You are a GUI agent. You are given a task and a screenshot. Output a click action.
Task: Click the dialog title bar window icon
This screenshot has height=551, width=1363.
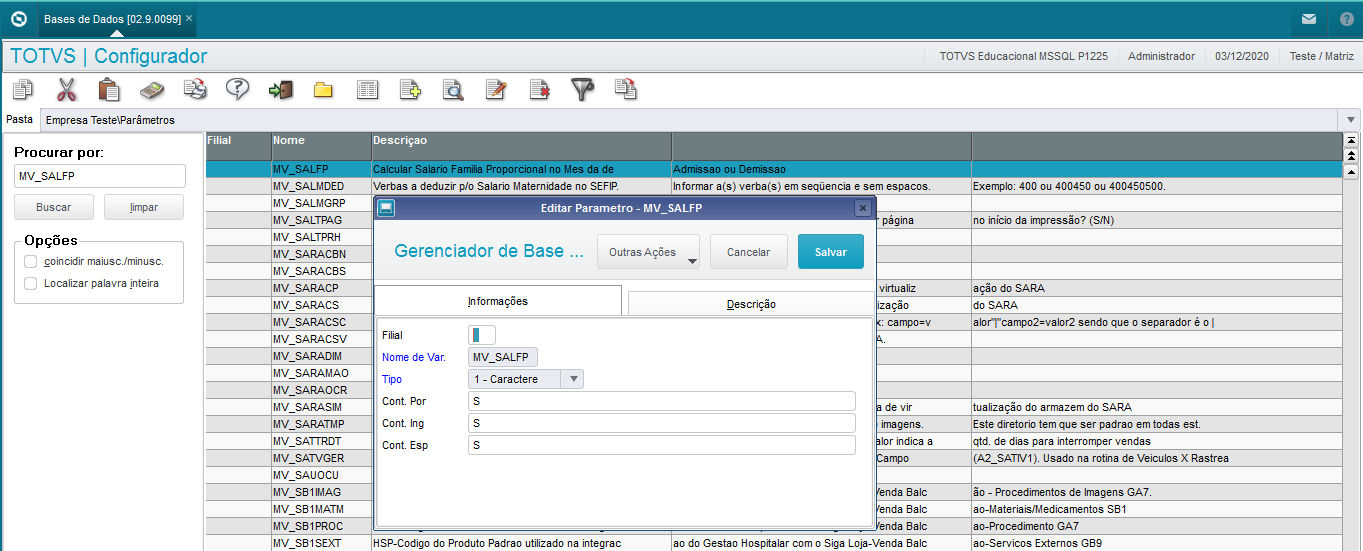pyautogui.click(x=385, y=208)
